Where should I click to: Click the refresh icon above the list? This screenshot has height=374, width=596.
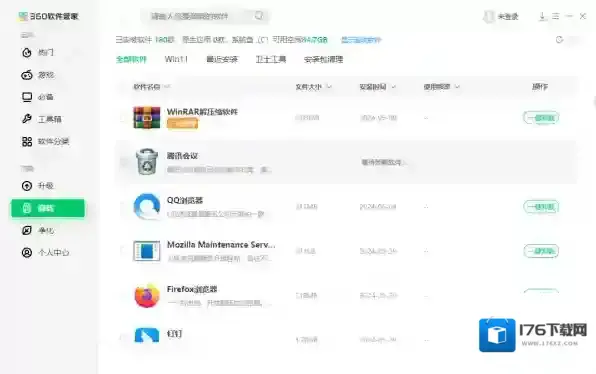tap(559, 40)
